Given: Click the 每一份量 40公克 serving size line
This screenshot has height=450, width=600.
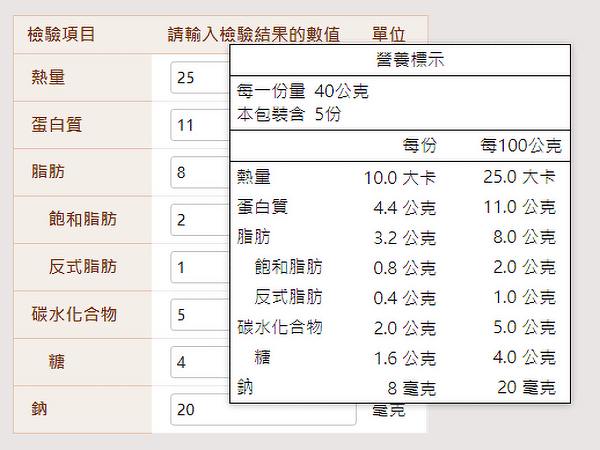Looking at the screenshot, I should coord(303,92).
